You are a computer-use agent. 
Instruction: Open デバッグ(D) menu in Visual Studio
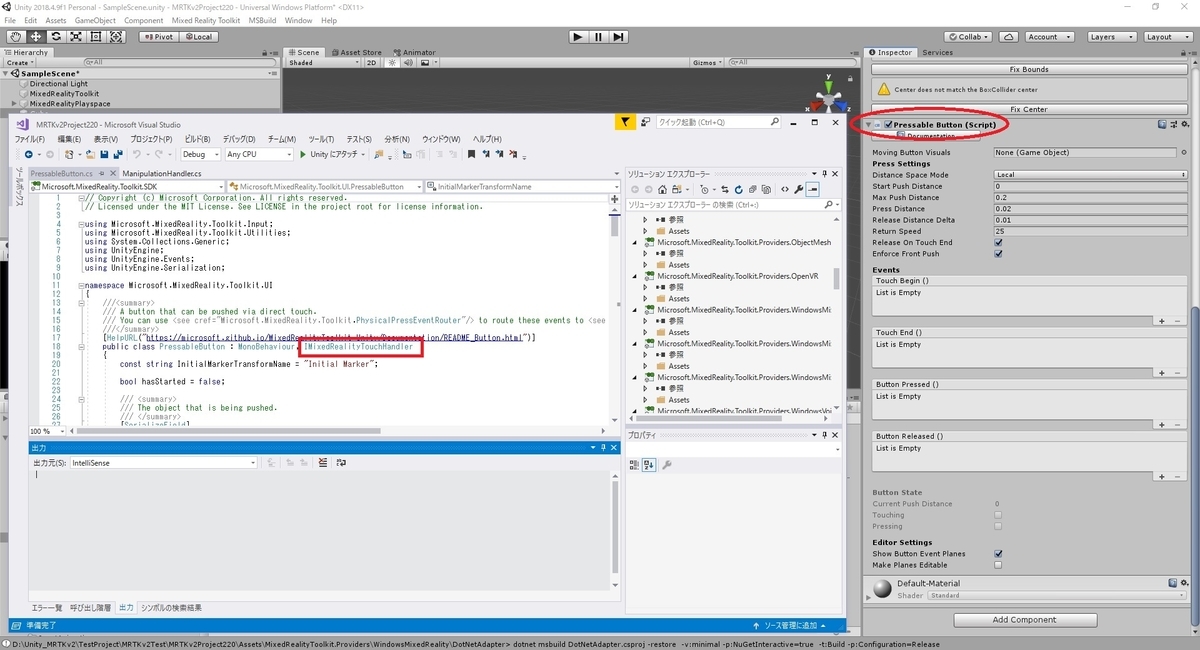tap(238, 139)
